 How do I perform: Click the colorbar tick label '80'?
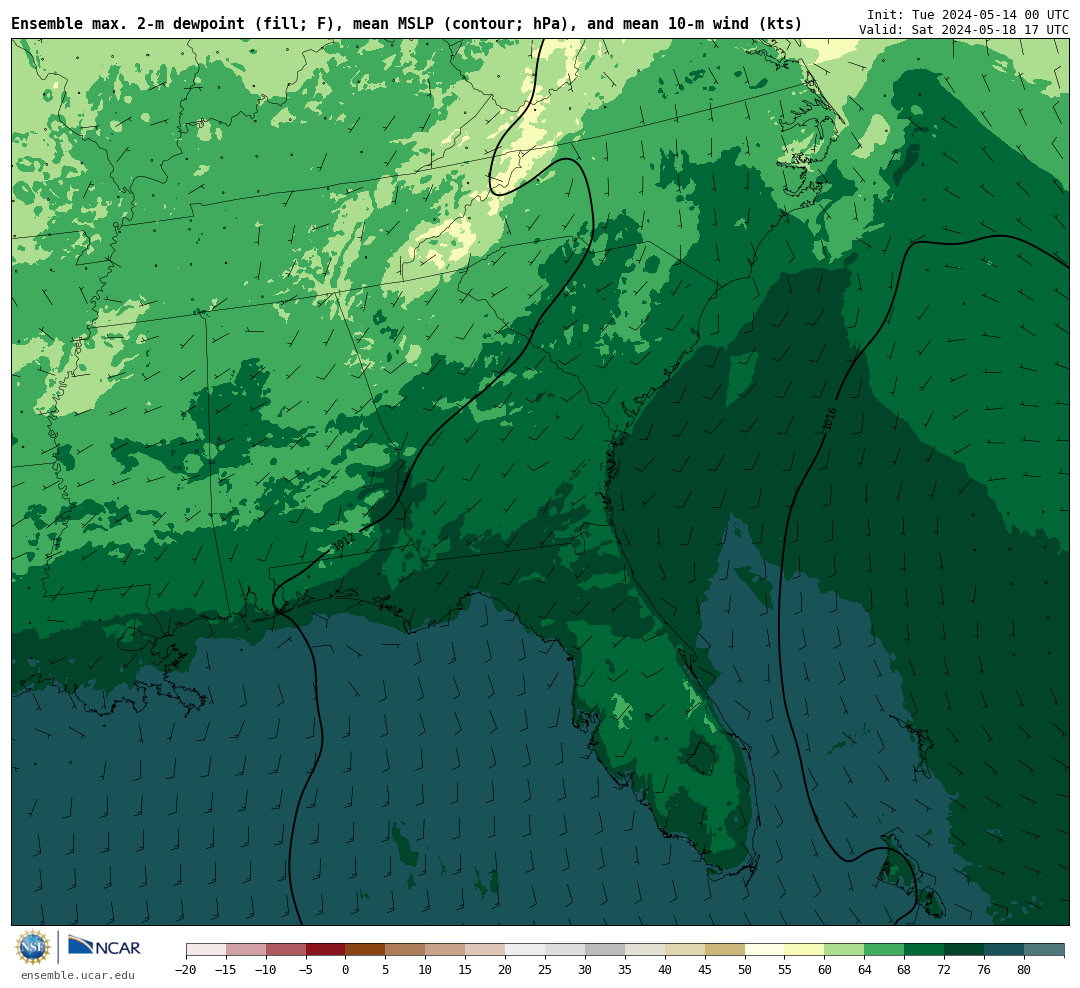click(1025, 970)
